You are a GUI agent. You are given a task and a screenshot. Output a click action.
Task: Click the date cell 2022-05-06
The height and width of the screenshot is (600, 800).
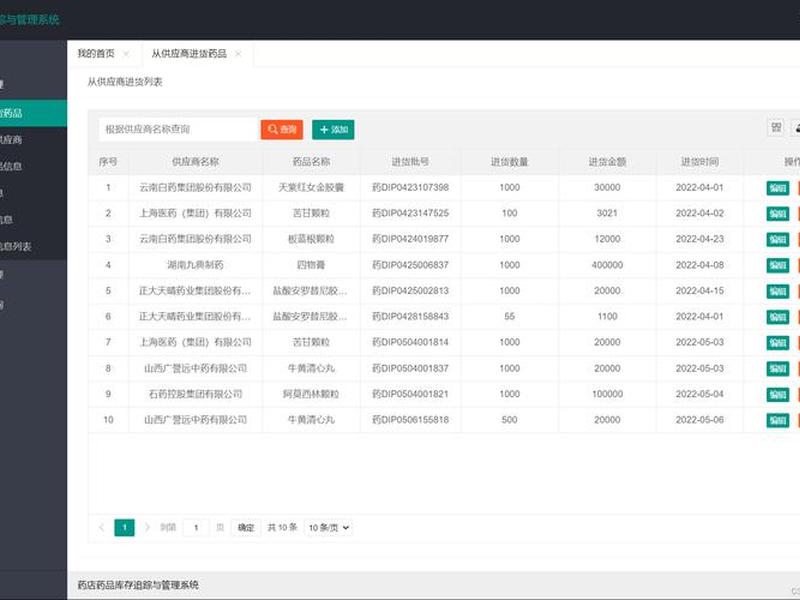699,419
